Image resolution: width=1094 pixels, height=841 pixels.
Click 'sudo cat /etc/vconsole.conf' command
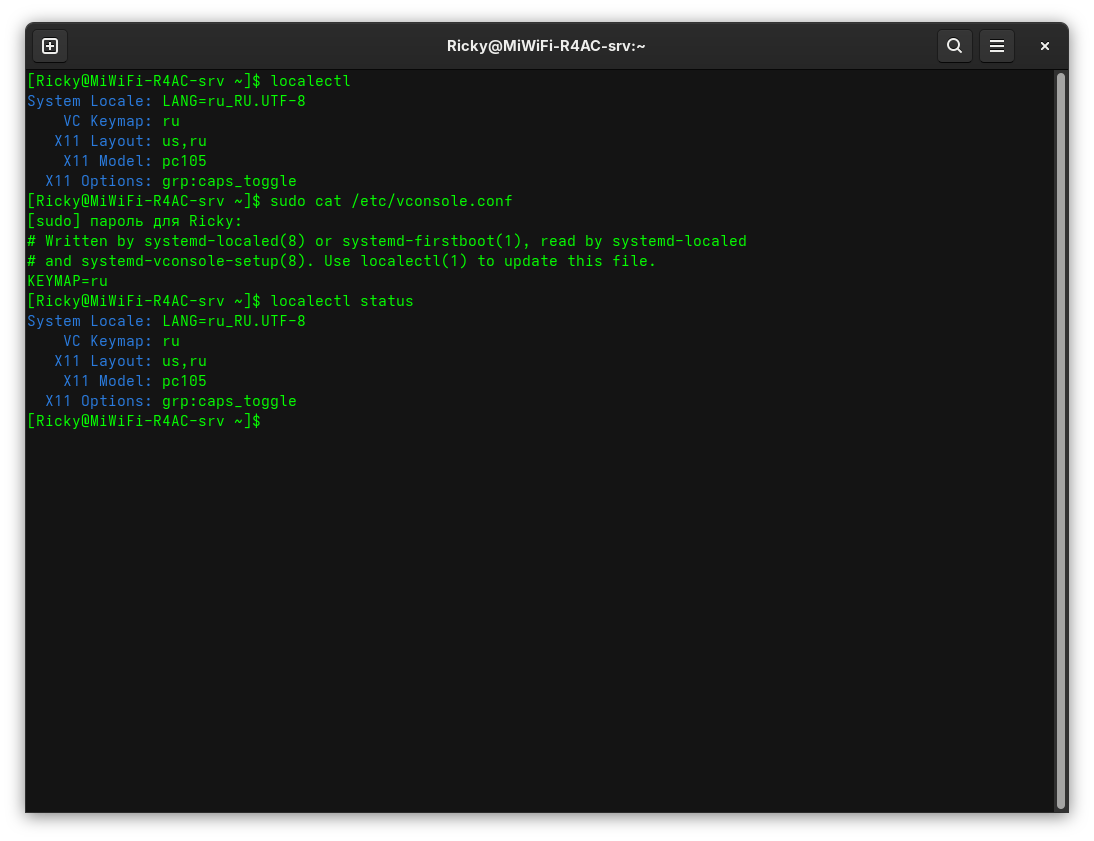(391, 201)
